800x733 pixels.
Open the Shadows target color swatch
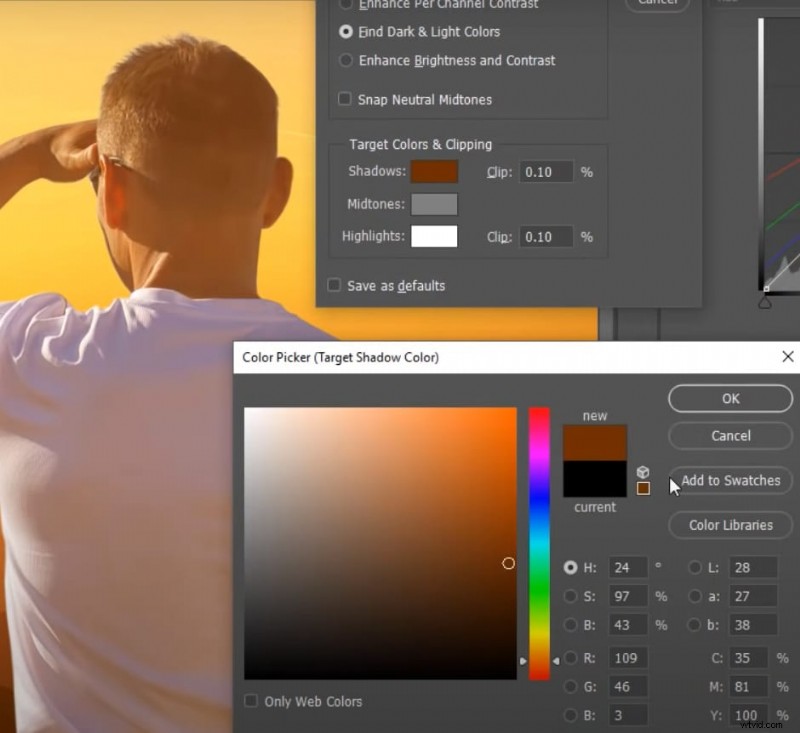(436, 171)
